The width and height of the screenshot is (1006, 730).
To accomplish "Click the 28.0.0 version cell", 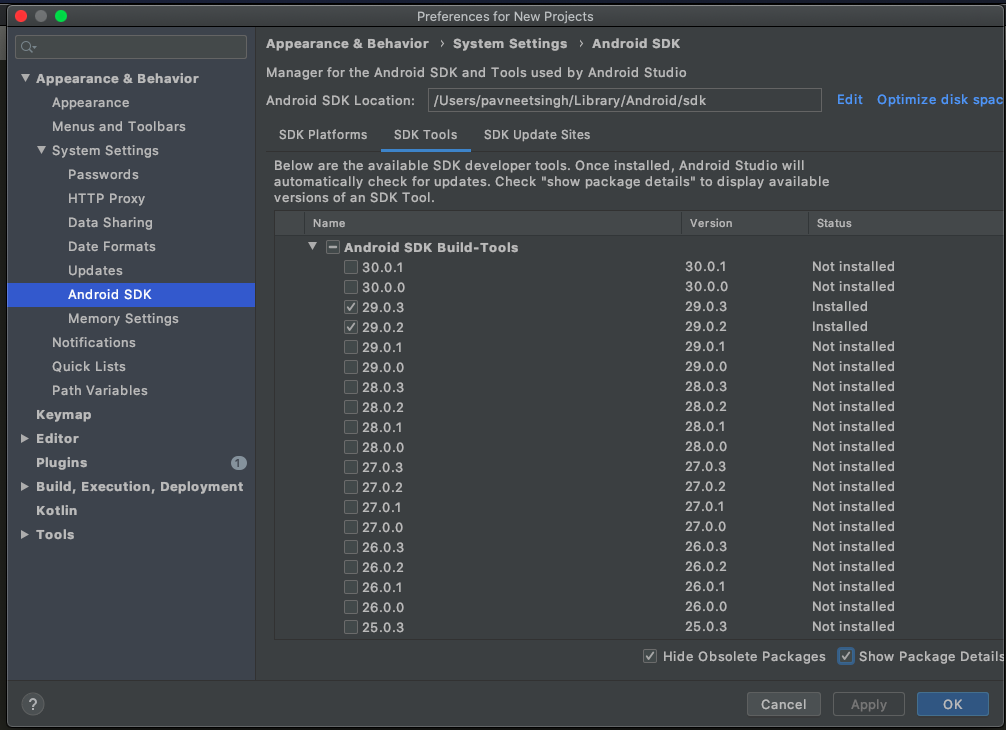I will click(x=706, y=446).
